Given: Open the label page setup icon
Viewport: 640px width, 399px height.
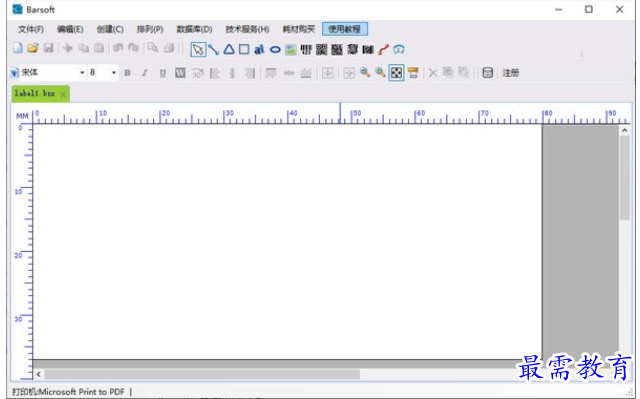Looking at the screenshot, I should click(x=413, y=73).
